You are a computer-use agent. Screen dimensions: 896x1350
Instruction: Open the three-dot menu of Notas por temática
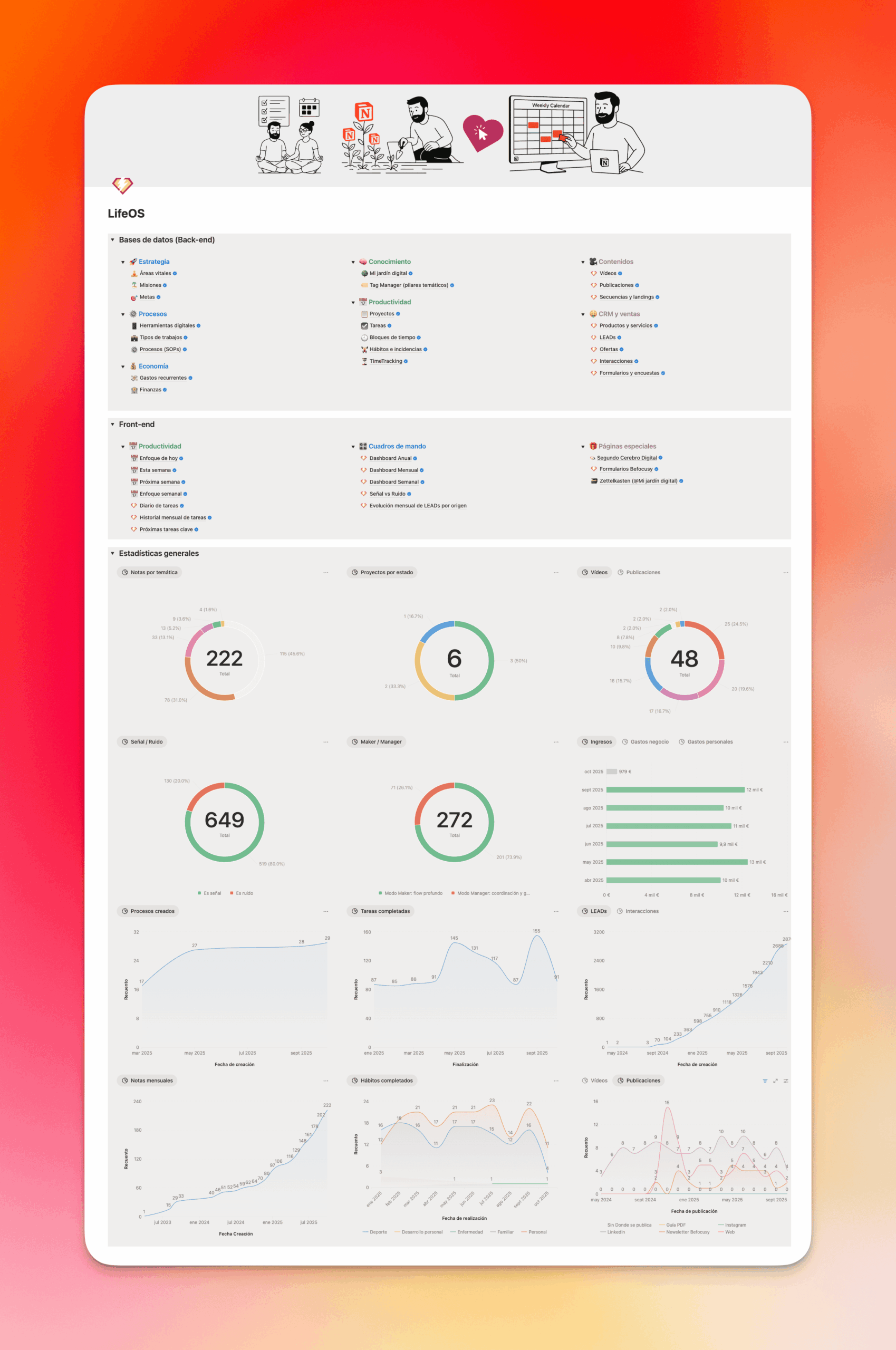(326, 573)
